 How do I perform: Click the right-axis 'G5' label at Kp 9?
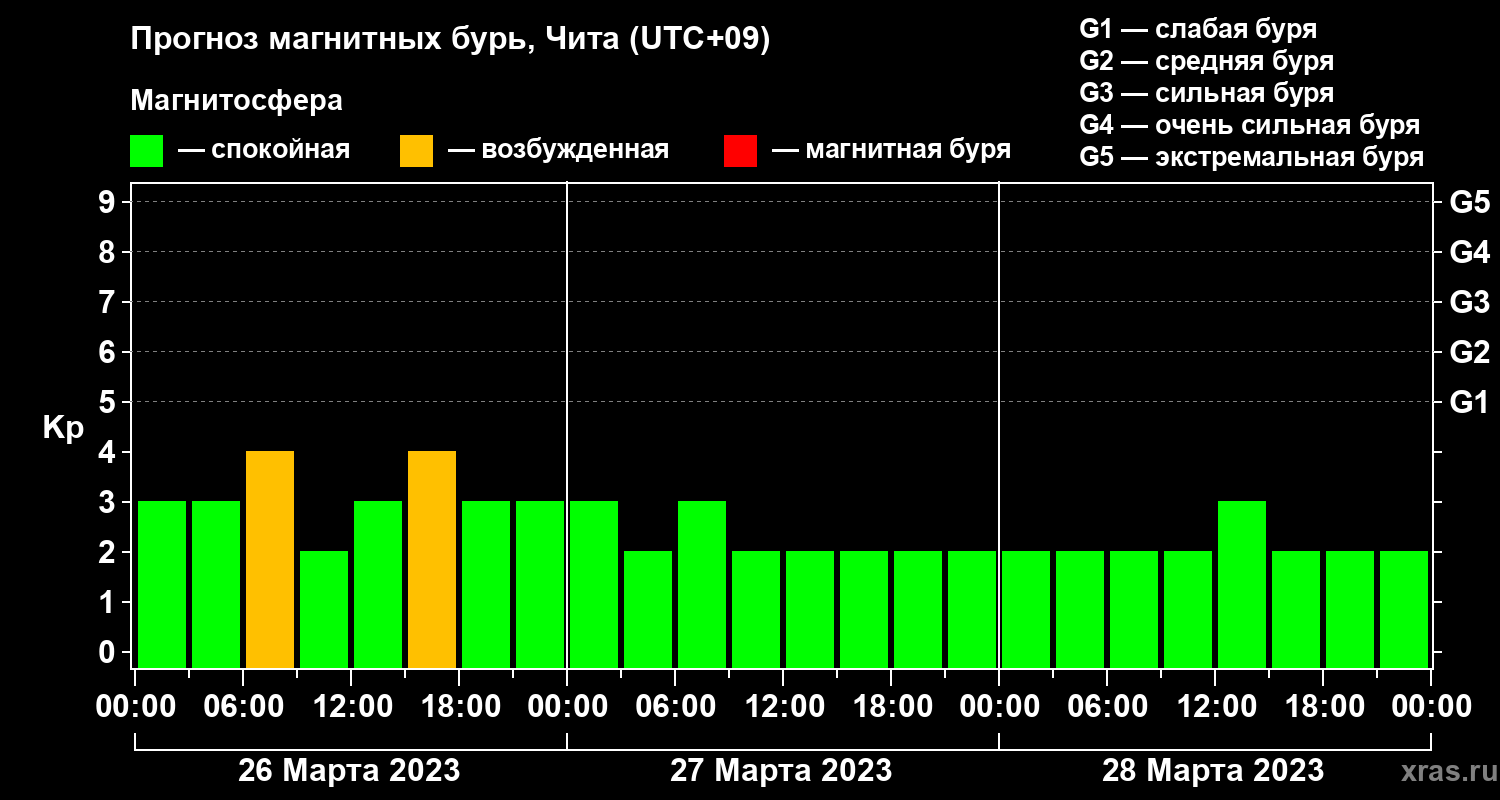tap(1469, 202)
